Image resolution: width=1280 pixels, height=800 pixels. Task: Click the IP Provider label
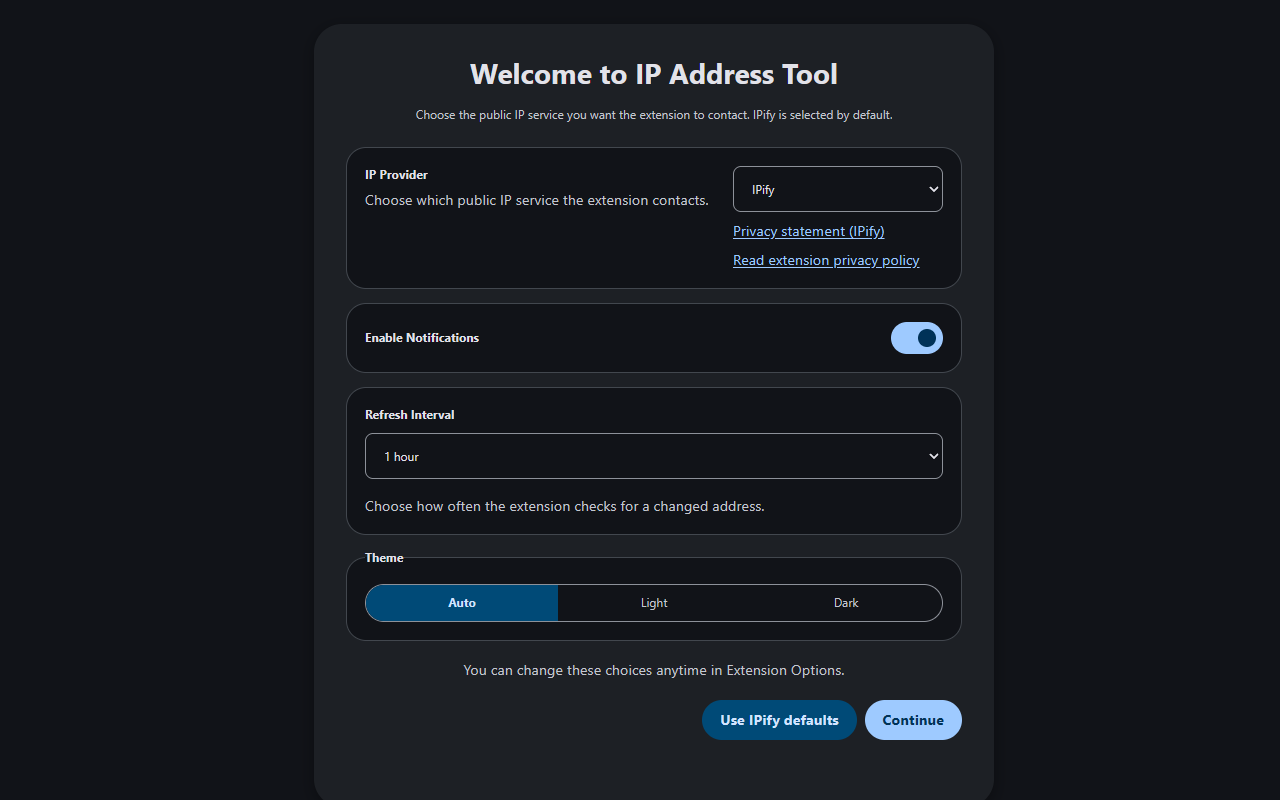(396, 175)
